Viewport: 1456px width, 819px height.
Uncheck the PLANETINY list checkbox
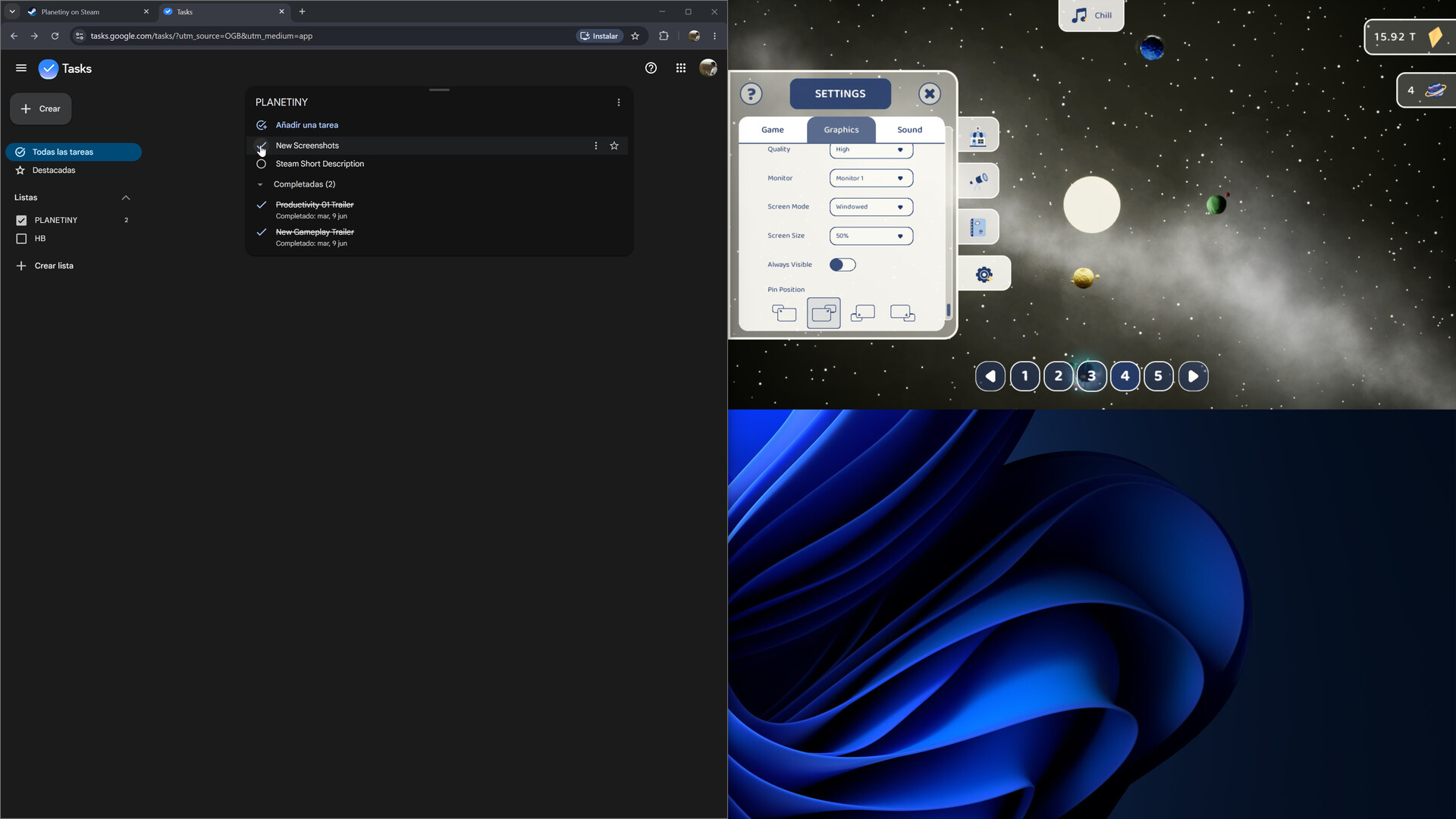(x=21, y=221)
